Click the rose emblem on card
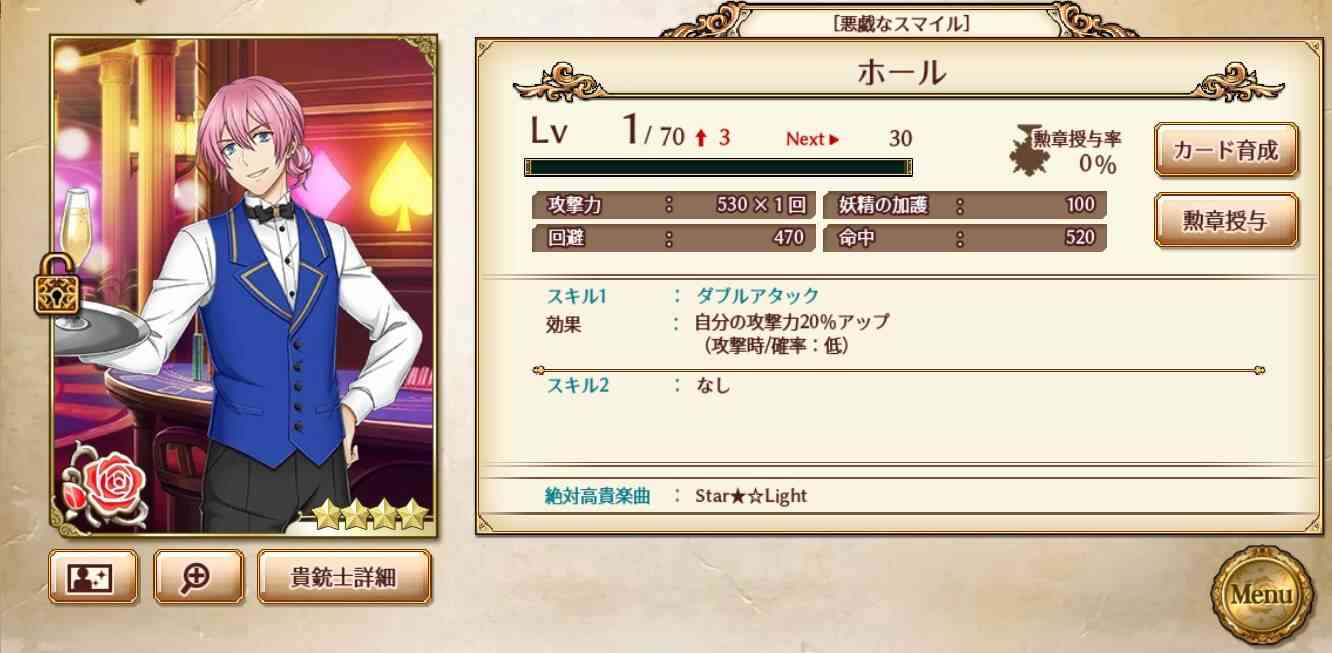1332x653 pixels. (100, 484)
